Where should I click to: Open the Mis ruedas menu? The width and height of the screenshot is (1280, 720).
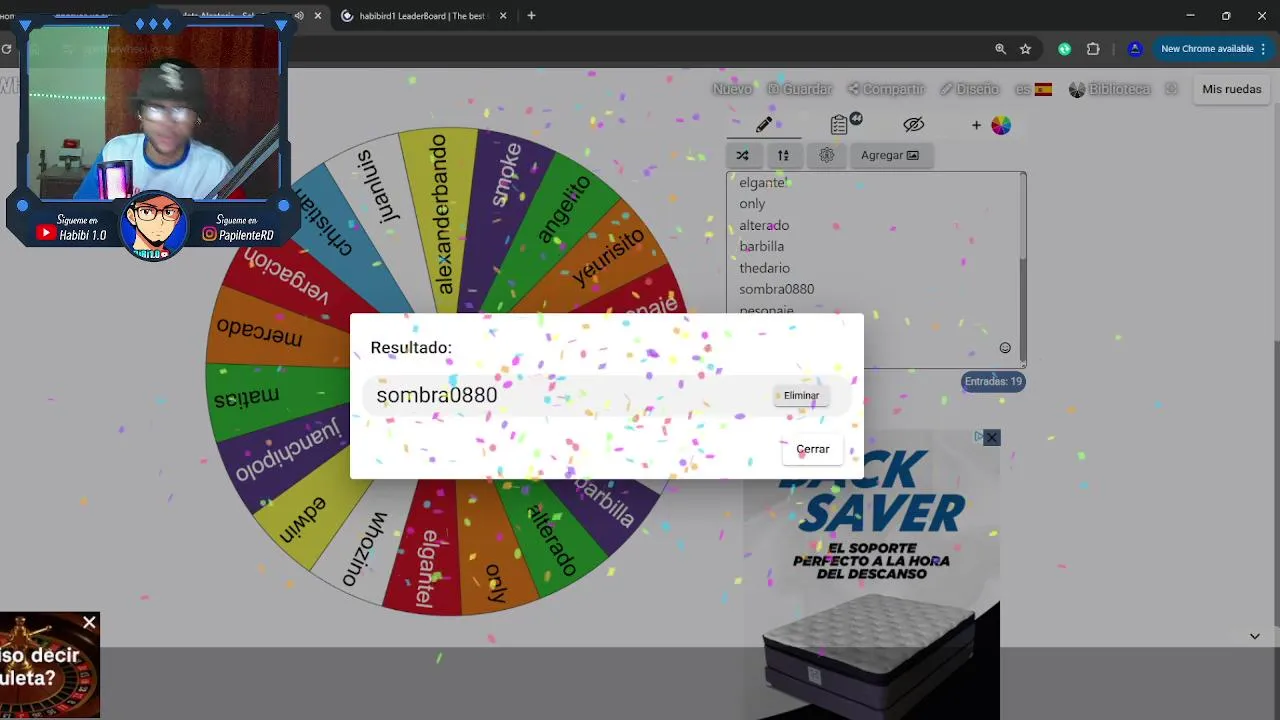pos(1231,89)
